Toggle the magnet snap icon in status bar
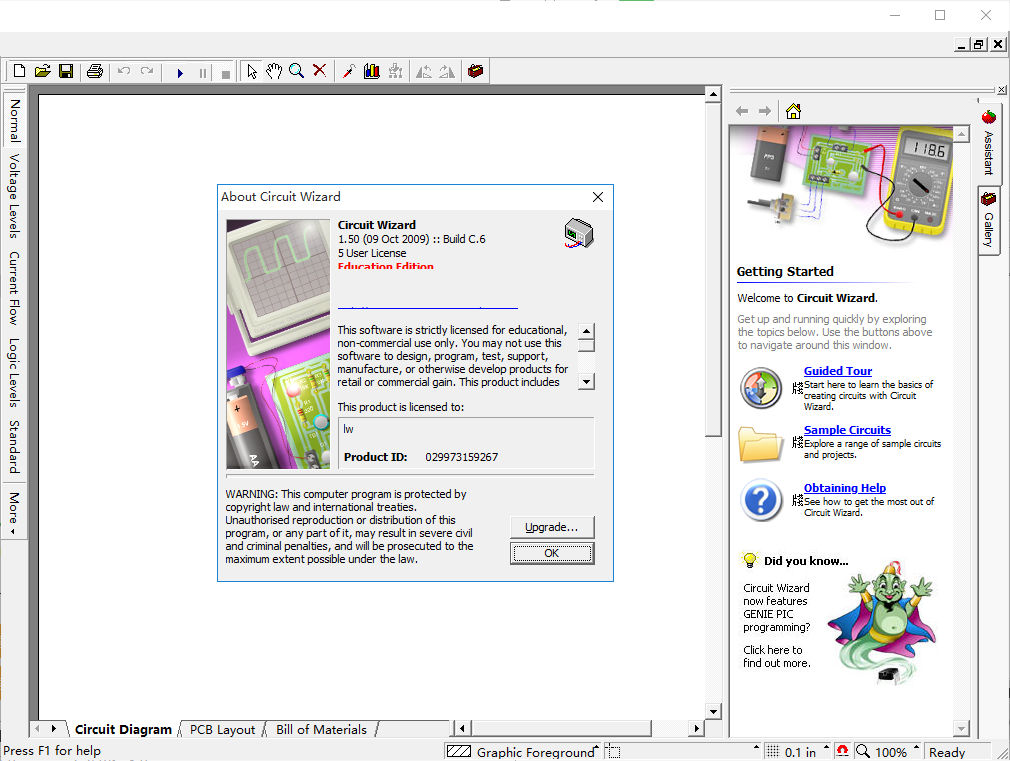Image resolution: width=1010 pixels, height=761 pixels. 842,751
